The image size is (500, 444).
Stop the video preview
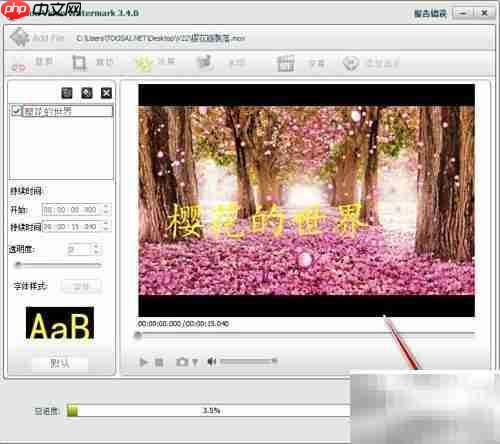click(x=159, y=362)
